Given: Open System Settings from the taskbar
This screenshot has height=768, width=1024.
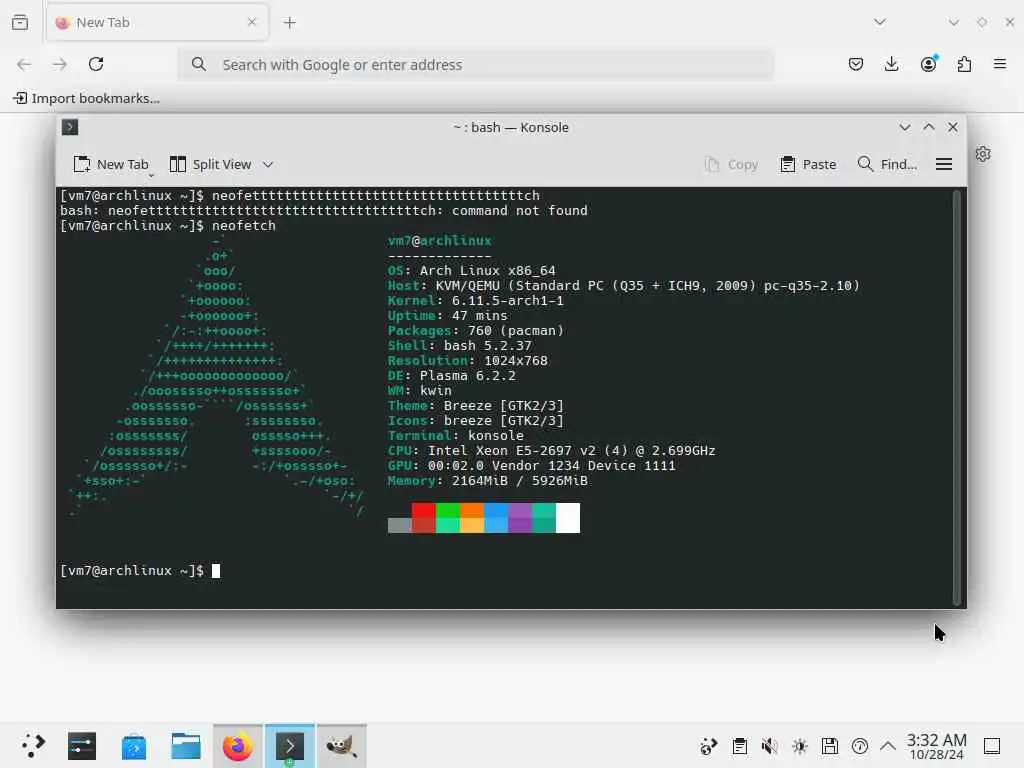Looking at the screenshot, I should (82, 746).
